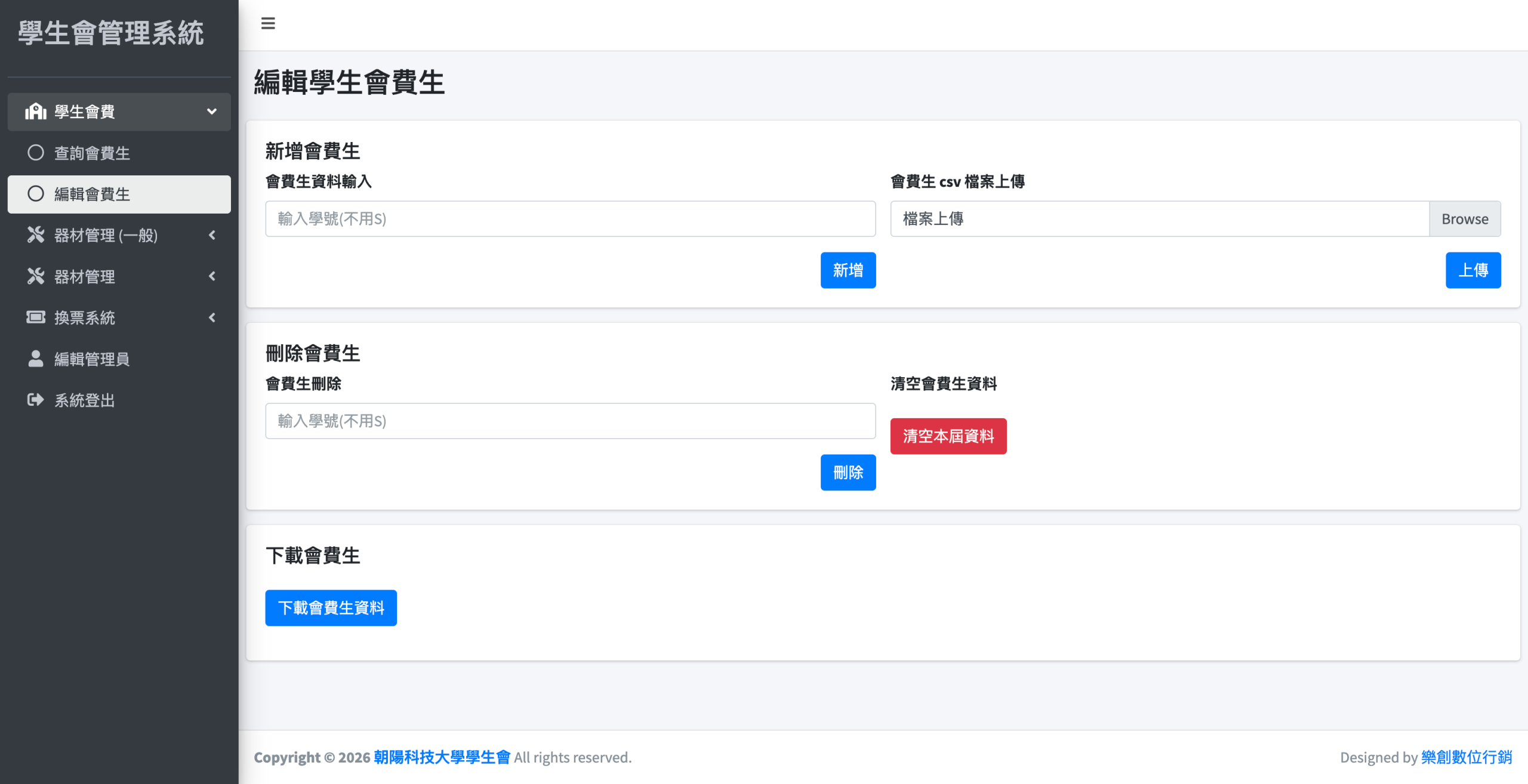The height and width of the screenshot is (784, 1528).
Task: Open the 朝陽科技大學學生會 footer link
Action: click(442, 757)
